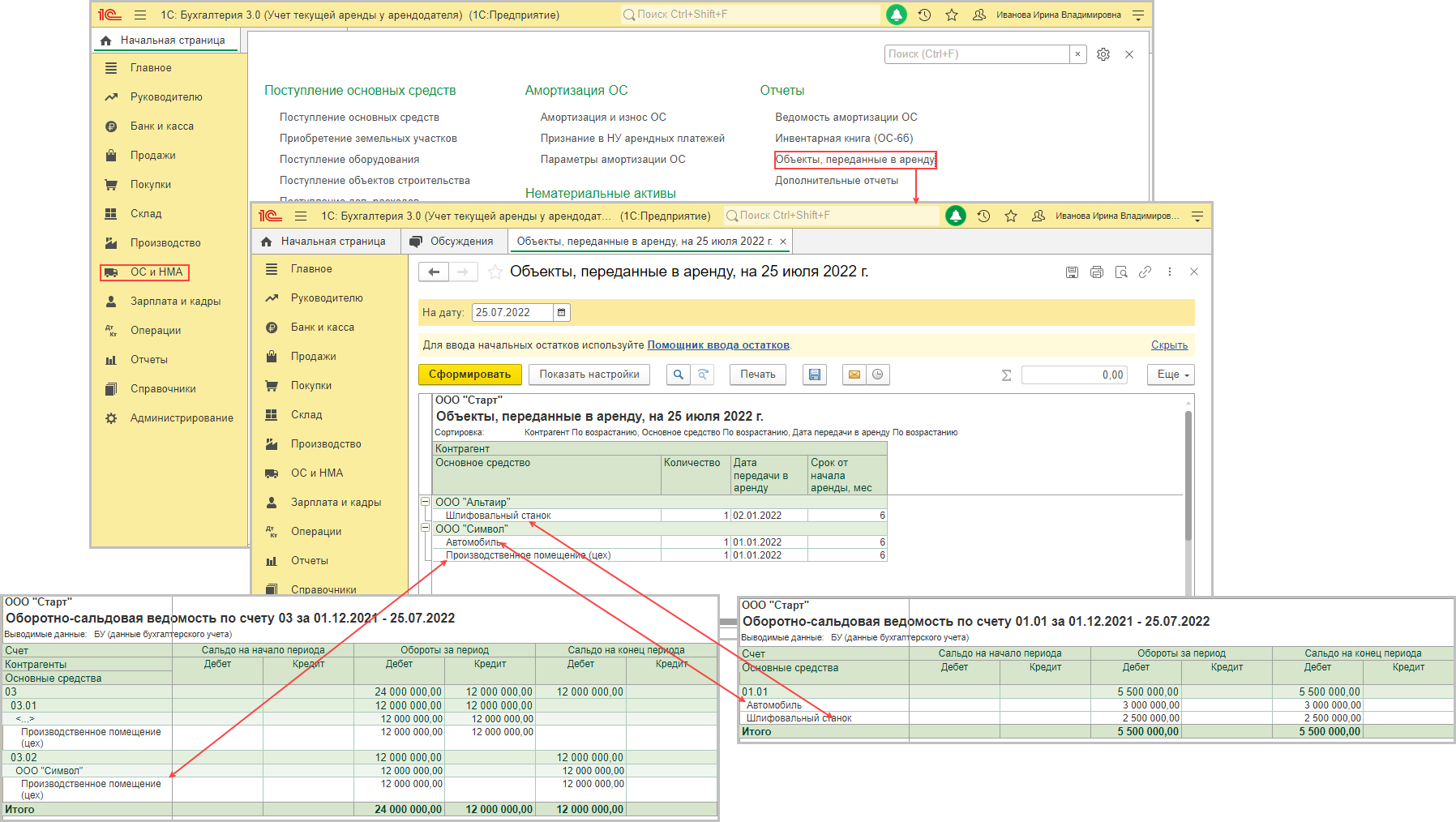Click 01.01 row in account 01.01 statement
The width and height of the screenshot is (1456, 822).
coord(1097,692)
